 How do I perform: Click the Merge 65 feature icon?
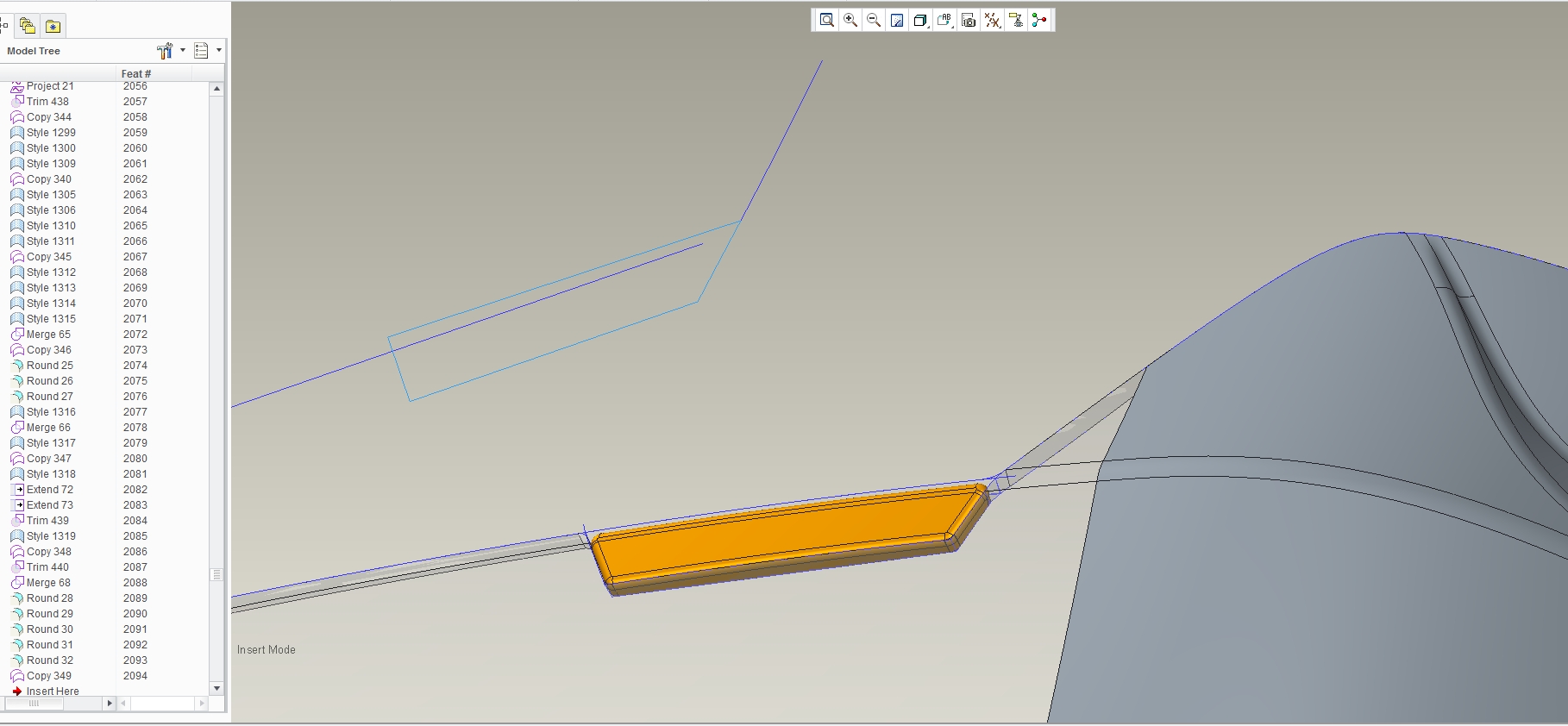[x=16, y=335]
